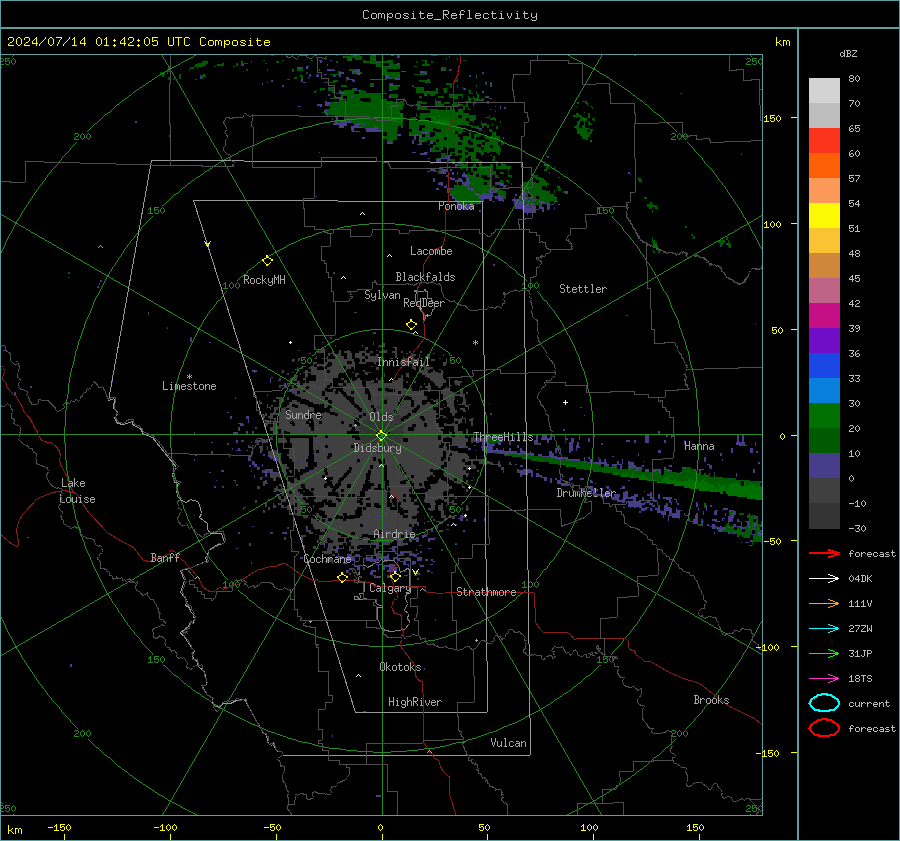Click the Airdrie city label
Screen dimensions: 900x841
pyautogui.click(x=394, y=534)
